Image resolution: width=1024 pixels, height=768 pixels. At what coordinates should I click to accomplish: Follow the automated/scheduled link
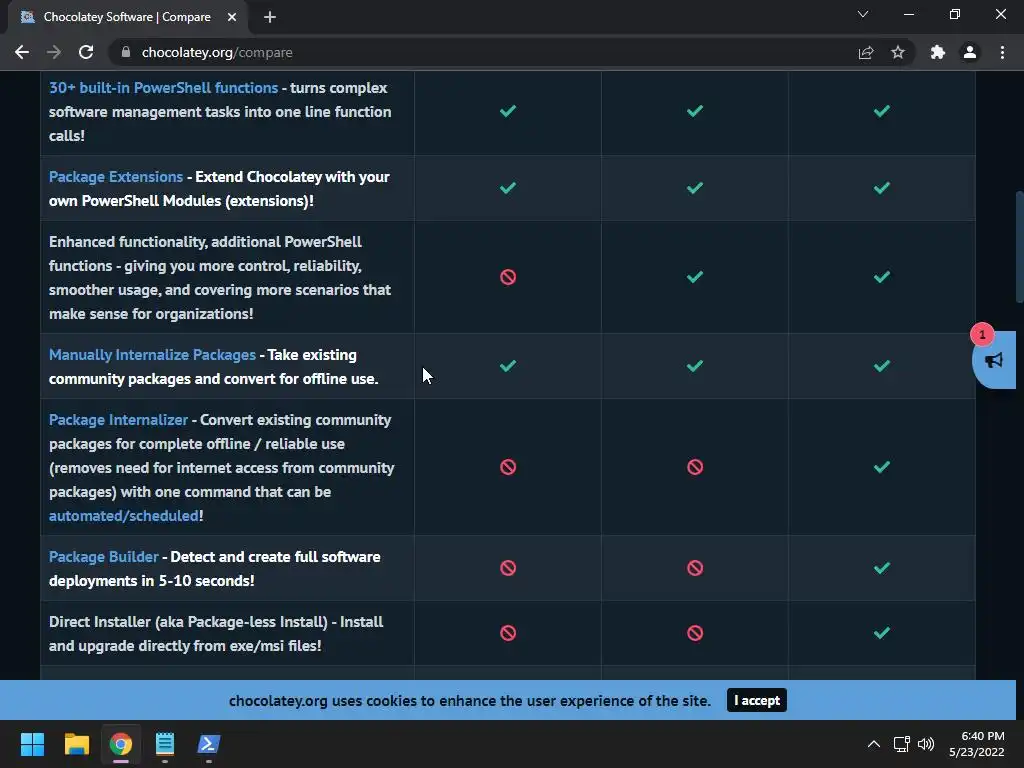(123, 516)
